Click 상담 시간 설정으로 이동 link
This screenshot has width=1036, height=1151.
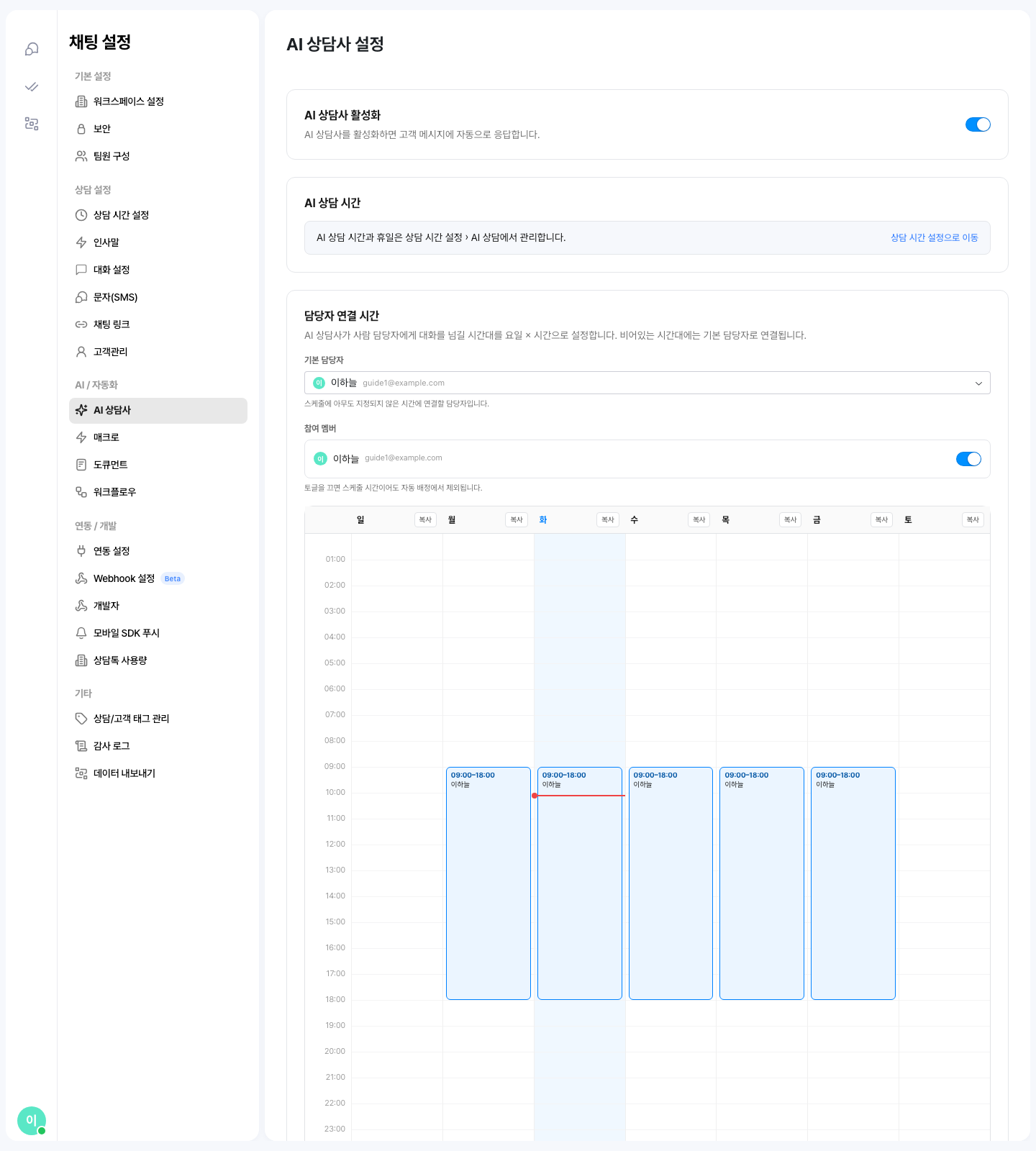pos(934,237)
